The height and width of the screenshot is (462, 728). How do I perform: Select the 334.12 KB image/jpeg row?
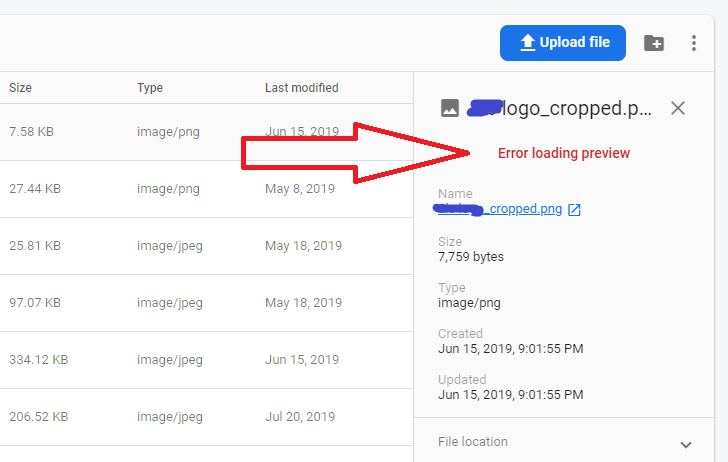click(207, 360)
